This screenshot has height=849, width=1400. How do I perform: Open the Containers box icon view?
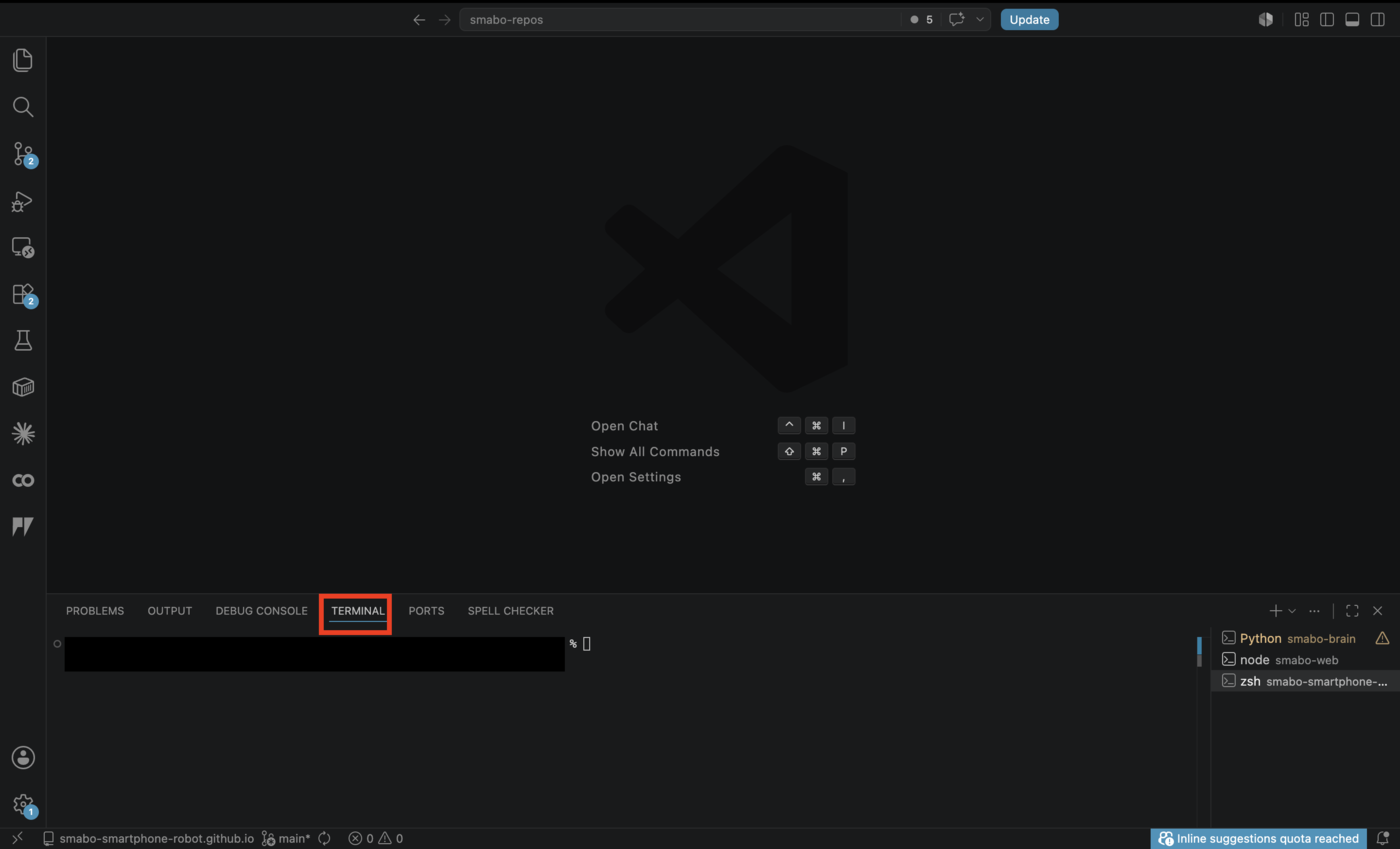(x=22, y=387)
